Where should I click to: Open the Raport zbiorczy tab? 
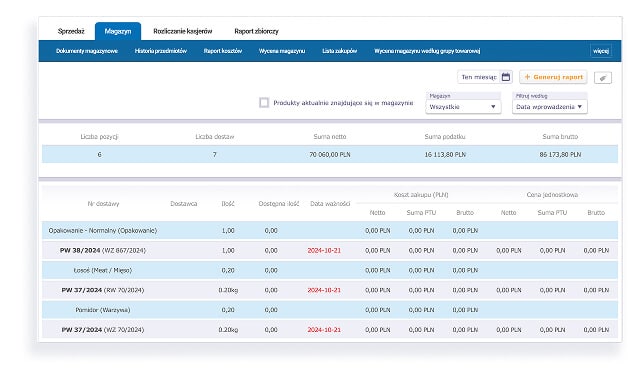[x=256, y=31]
